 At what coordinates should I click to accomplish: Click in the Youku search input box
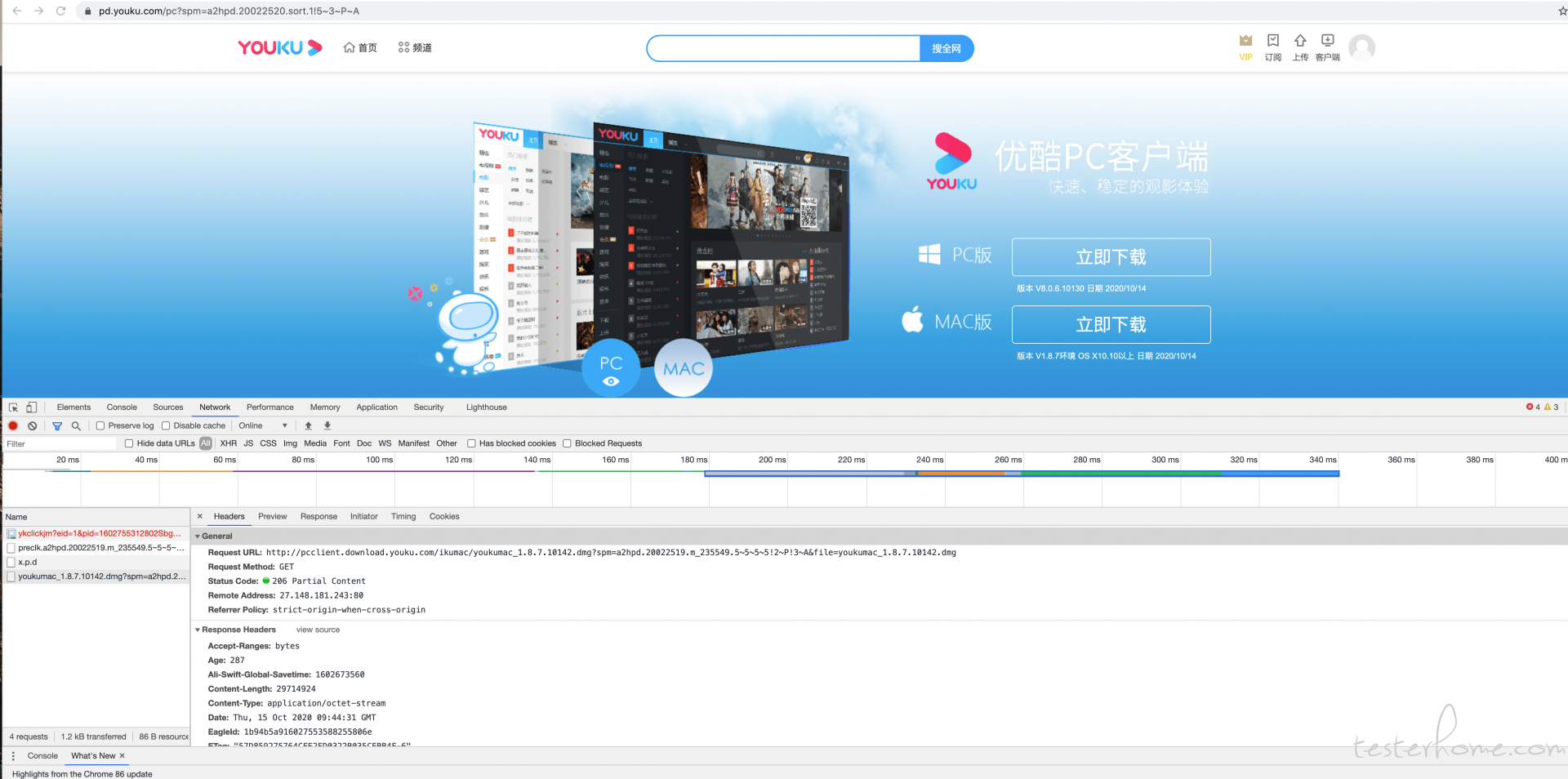(x=783, y=48)
